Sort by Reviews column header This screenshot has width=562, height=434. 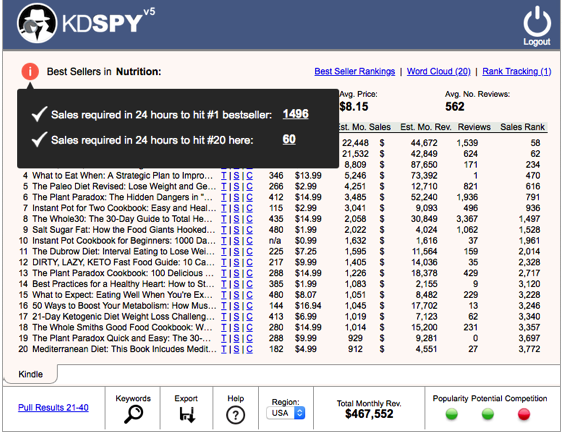coord(474,127)
